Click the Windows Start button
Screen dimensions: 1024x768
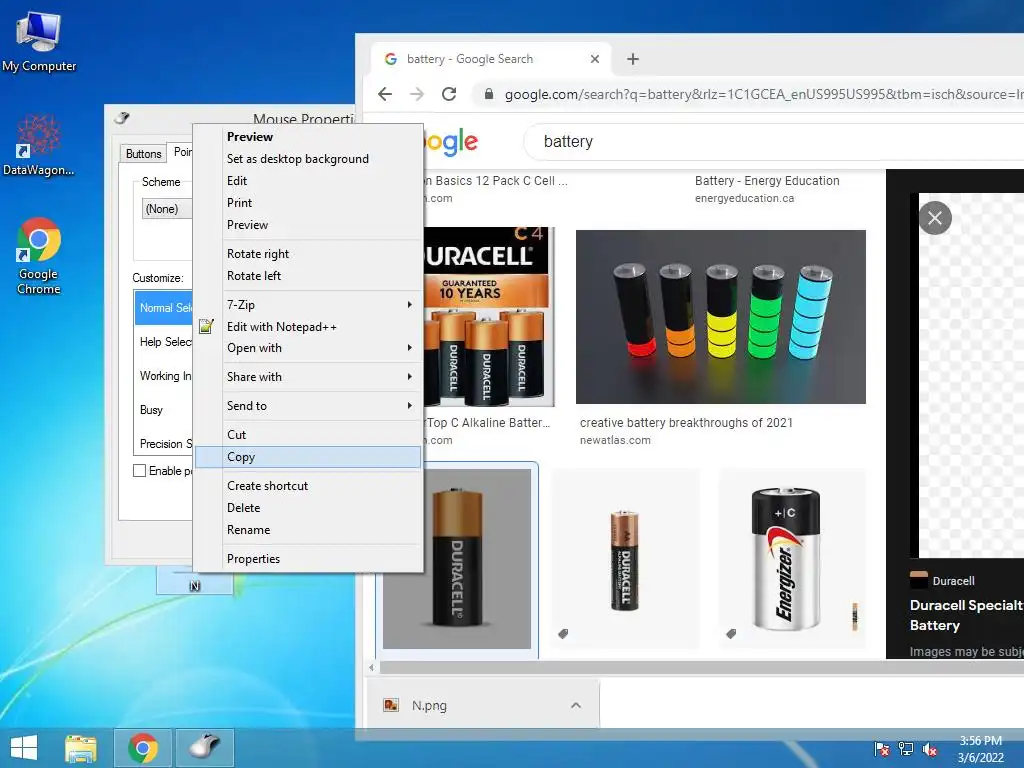(24, 748)
